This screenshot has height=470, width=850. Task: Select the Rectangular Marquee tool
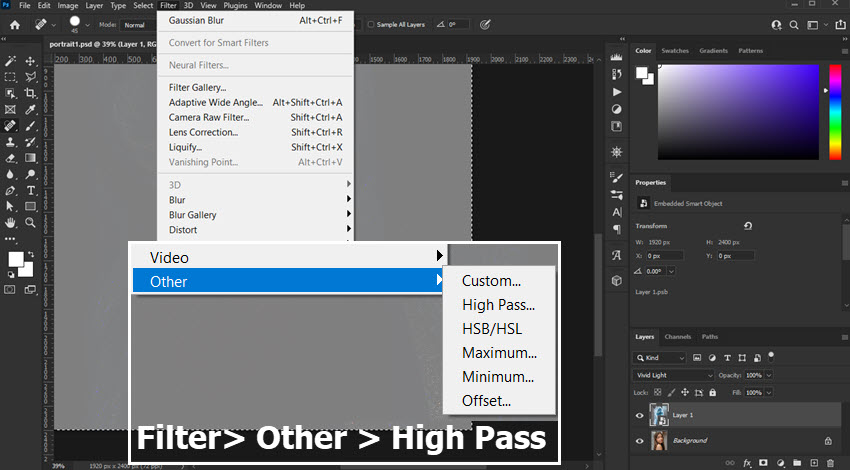[x=10, y=77]
